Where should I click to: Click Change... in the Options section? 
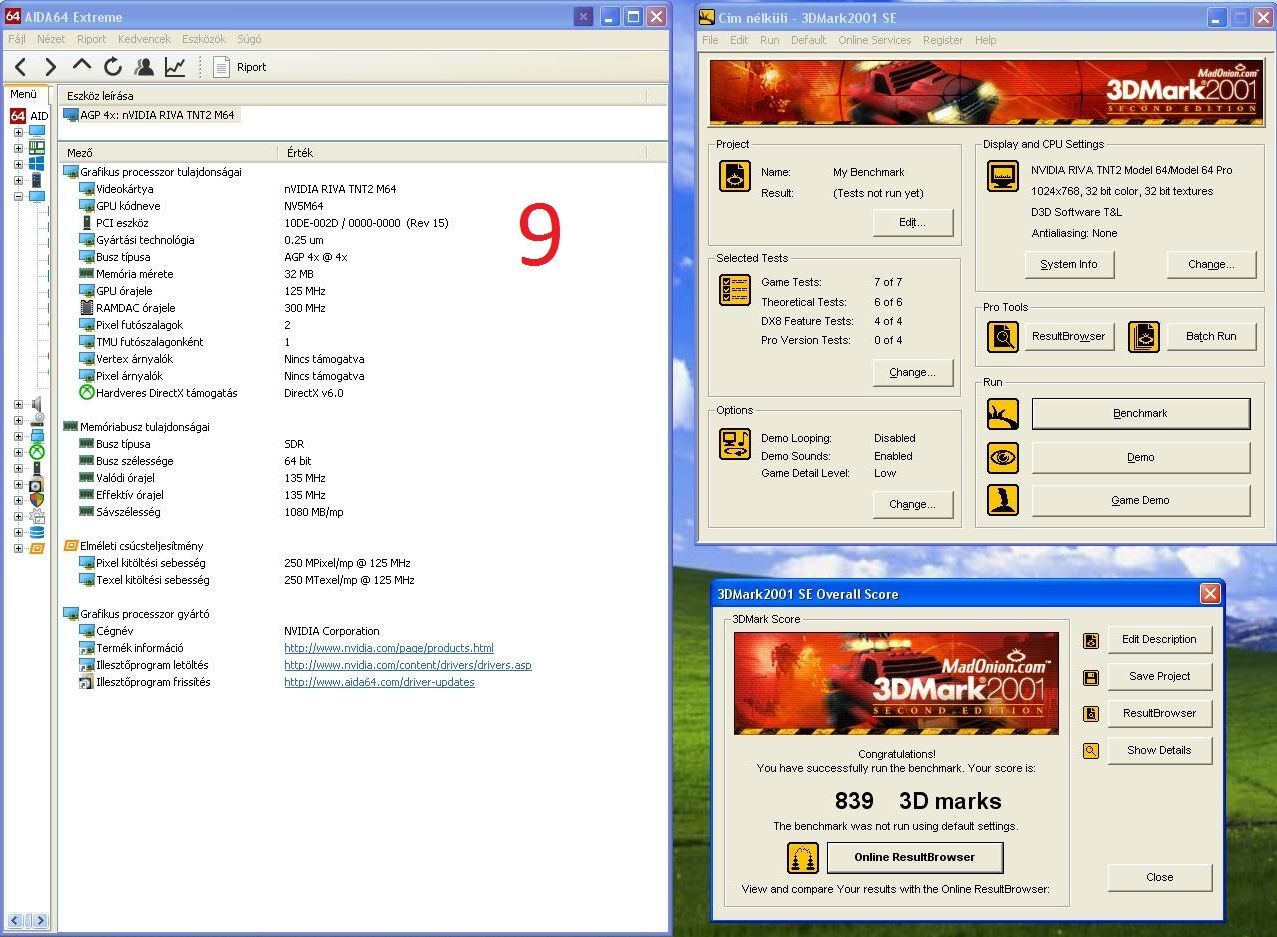(x=912, y=504)
